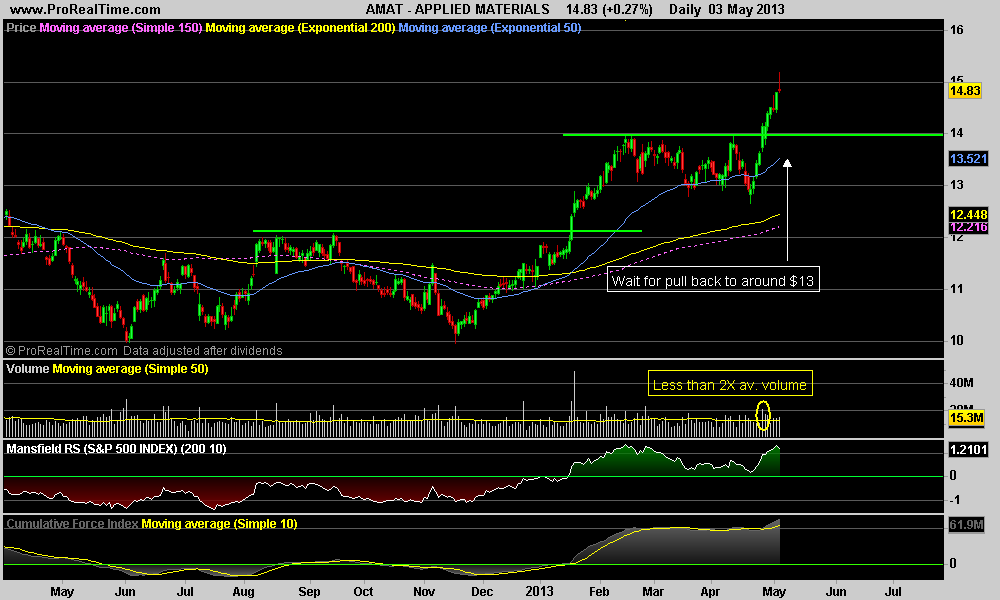This screenshot has width=1000, height=600.
Task: Click the 61.9M Force Index value tag
Action: pos(966,525)
